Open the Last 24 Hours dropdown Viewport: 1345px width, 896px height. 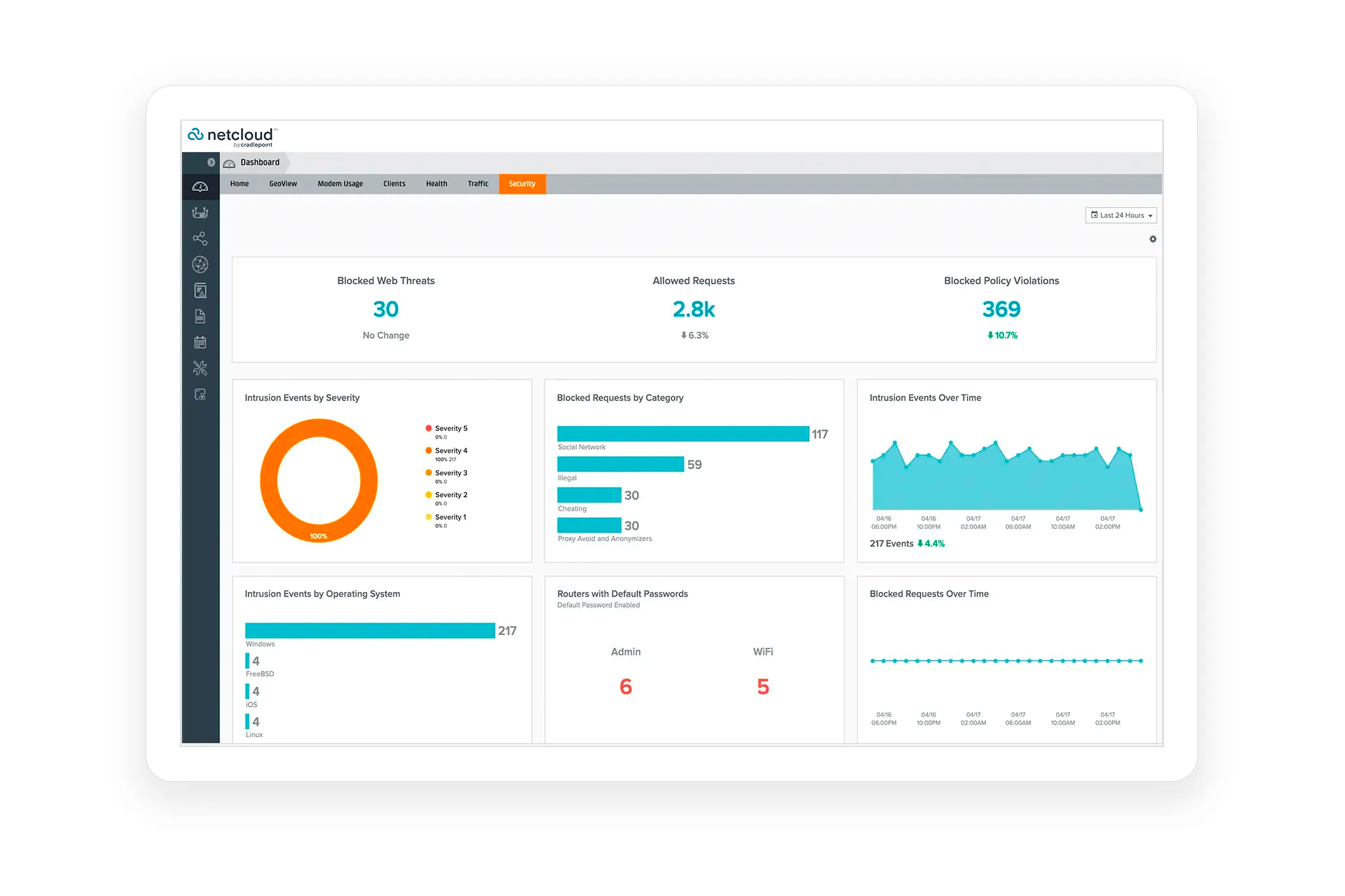click(1120, 215)
